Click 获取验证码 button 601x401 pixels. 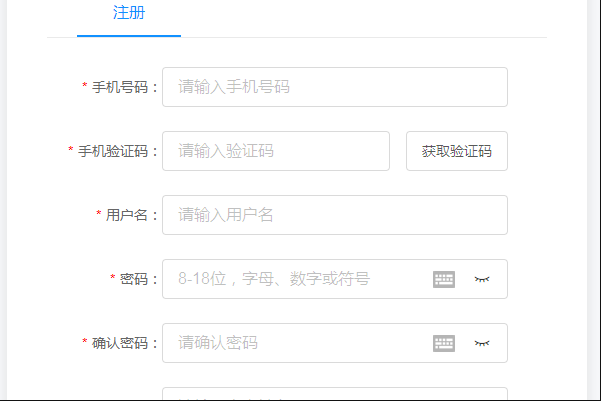(x=457, y=151)
